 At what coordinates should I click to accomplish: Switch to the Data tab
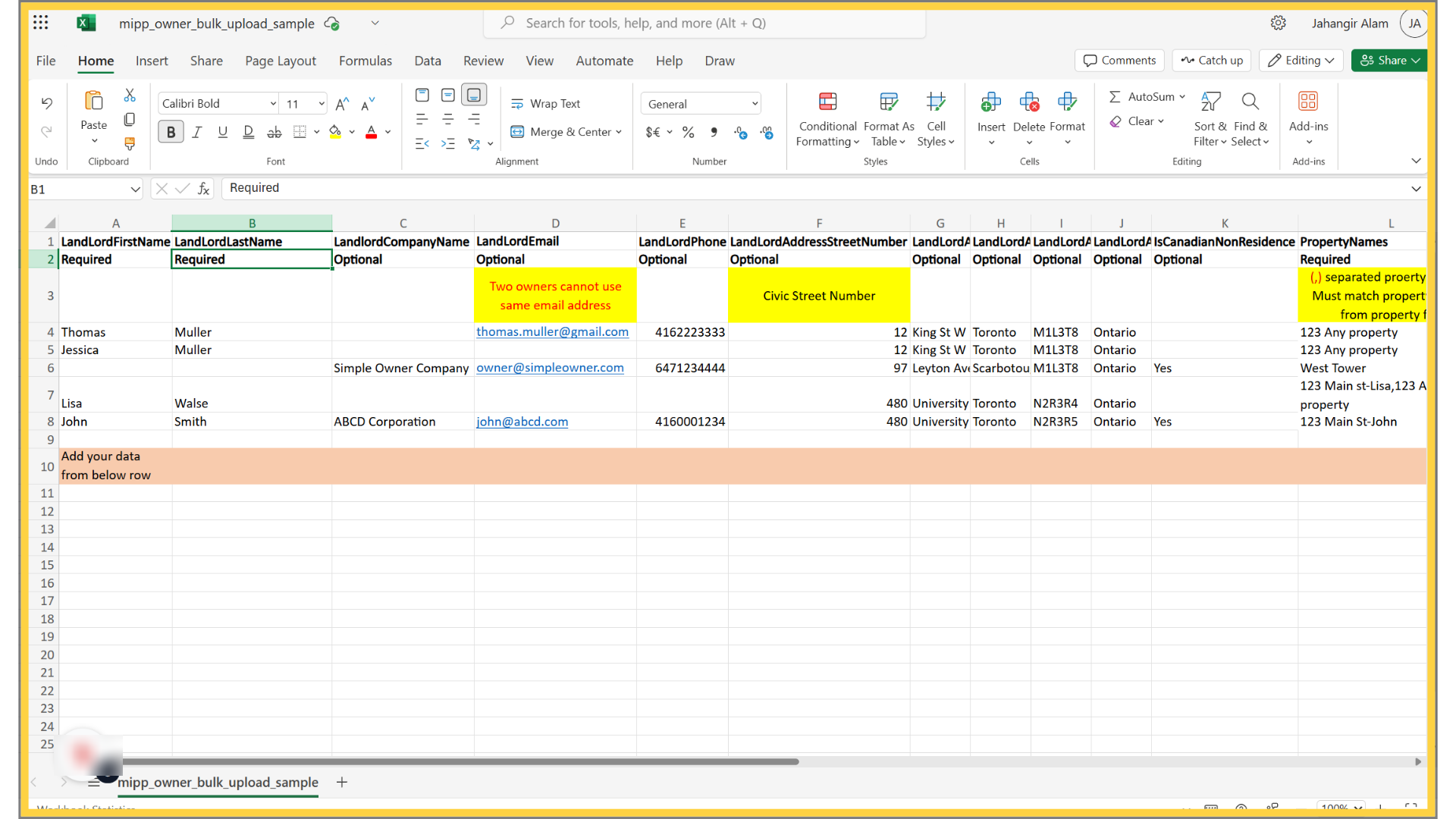(x=428, y=61)
